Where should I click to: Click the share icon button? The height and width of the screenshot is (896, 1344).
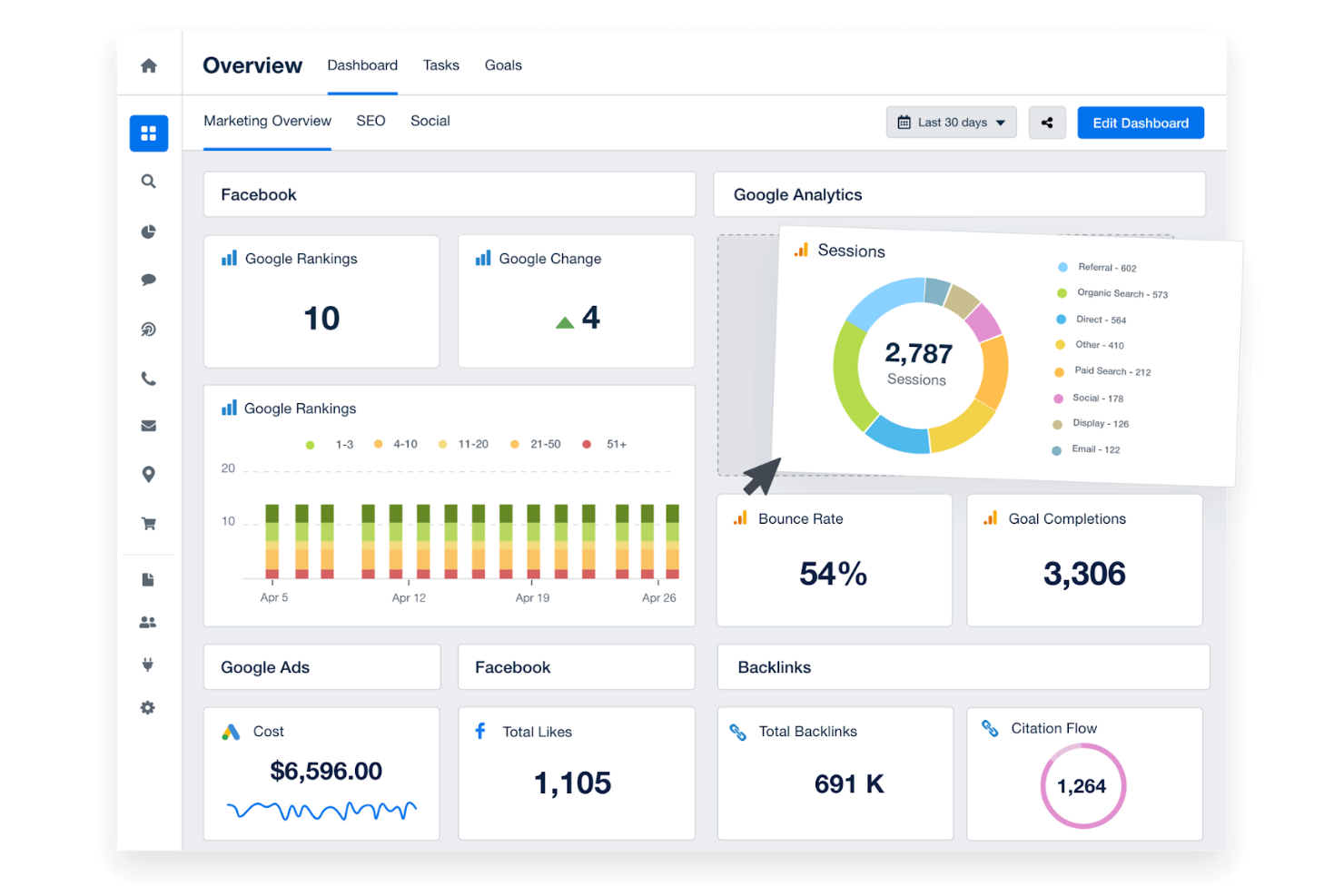(1047, 123)
